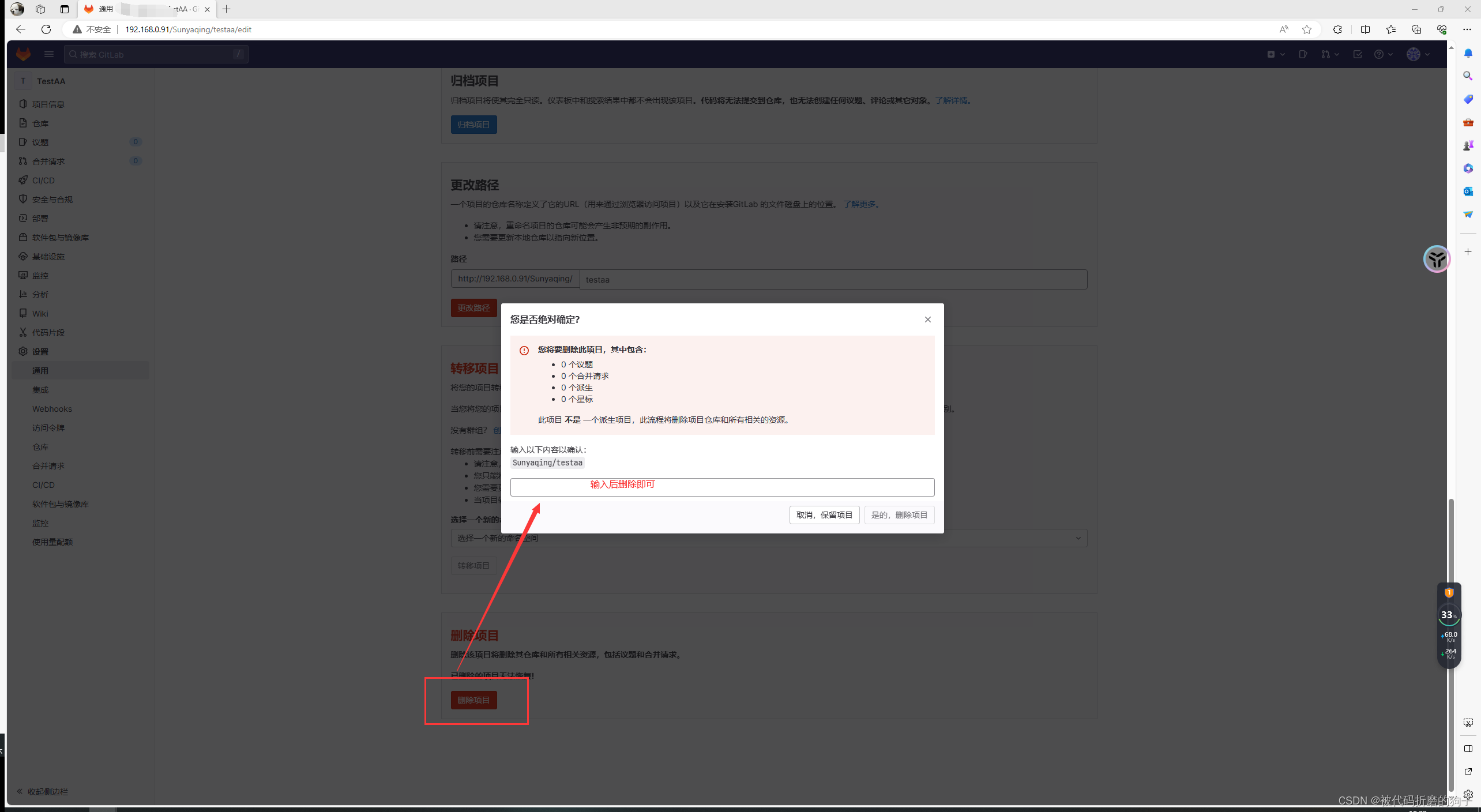Open the Edge sidebar notifications bell
The height and width of the screenshot is (812, 1481).
pos(1468,53)
